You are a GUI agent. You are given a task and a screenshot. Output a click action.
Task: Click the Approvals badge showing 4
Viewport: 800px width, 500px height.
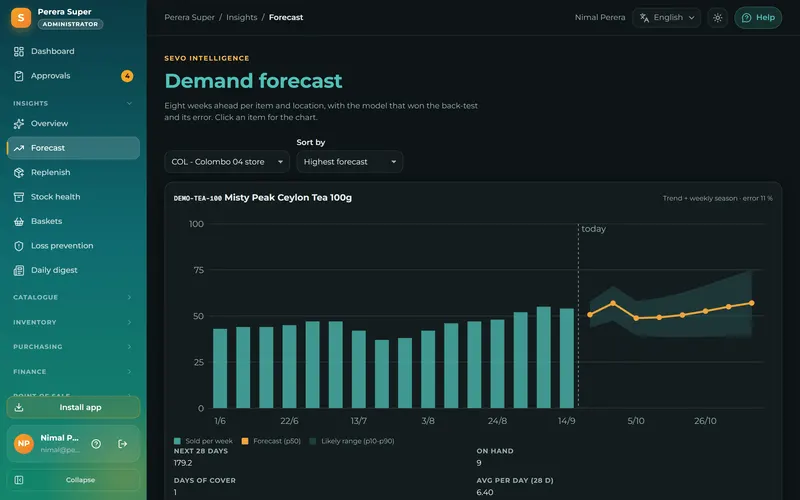(x=127, y=76)
